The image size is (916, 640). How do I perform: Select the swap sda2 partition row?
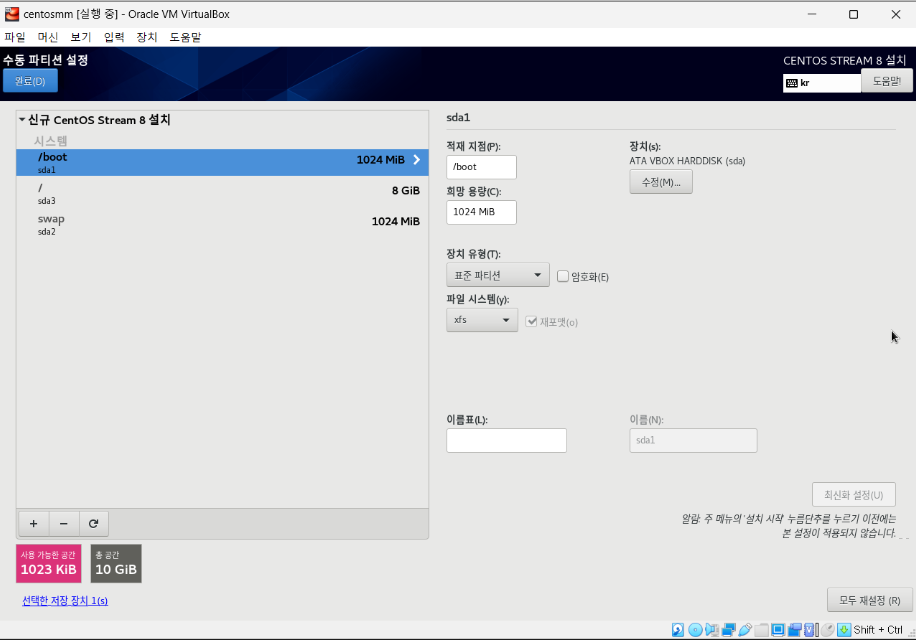[223, 224]
